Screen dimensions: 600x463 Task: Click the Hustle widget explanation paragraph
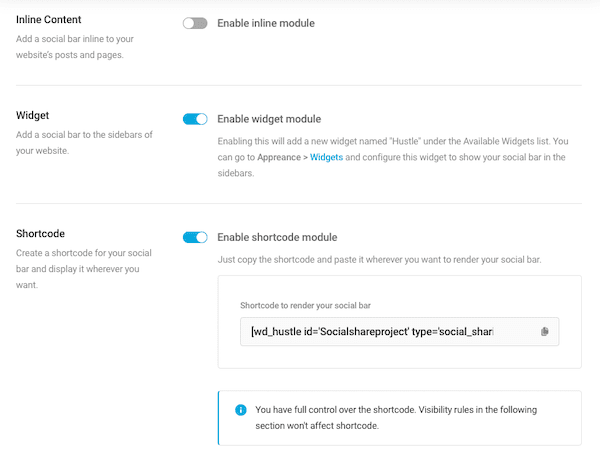click(393, 157)
